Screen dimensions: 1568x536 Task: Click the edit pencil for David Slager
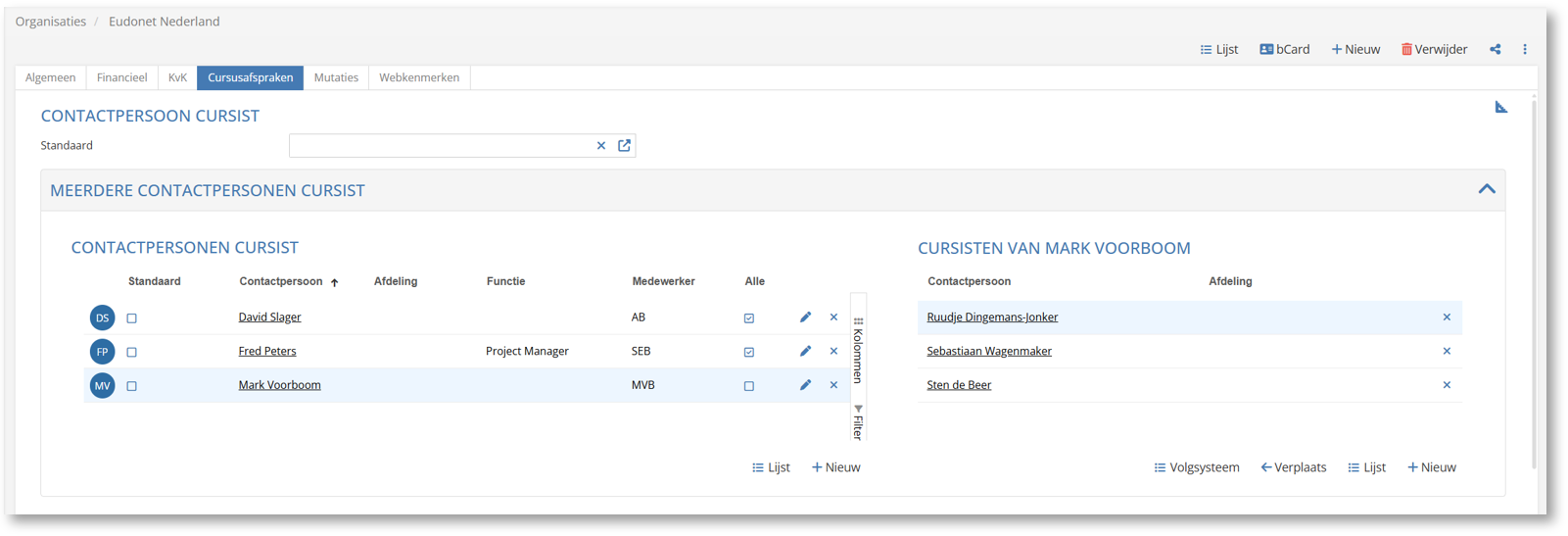click(805, 317)
